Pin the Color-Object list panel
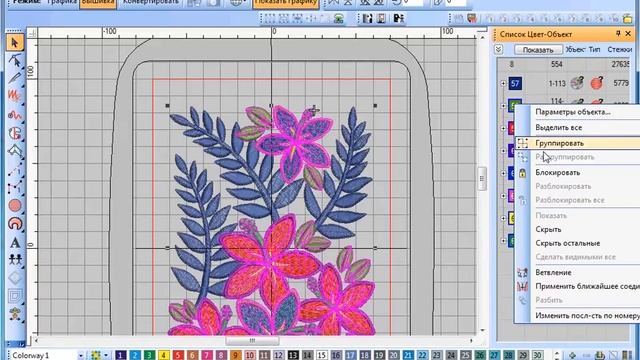Viewport: 640px width, 360px height. click(618, 33)
